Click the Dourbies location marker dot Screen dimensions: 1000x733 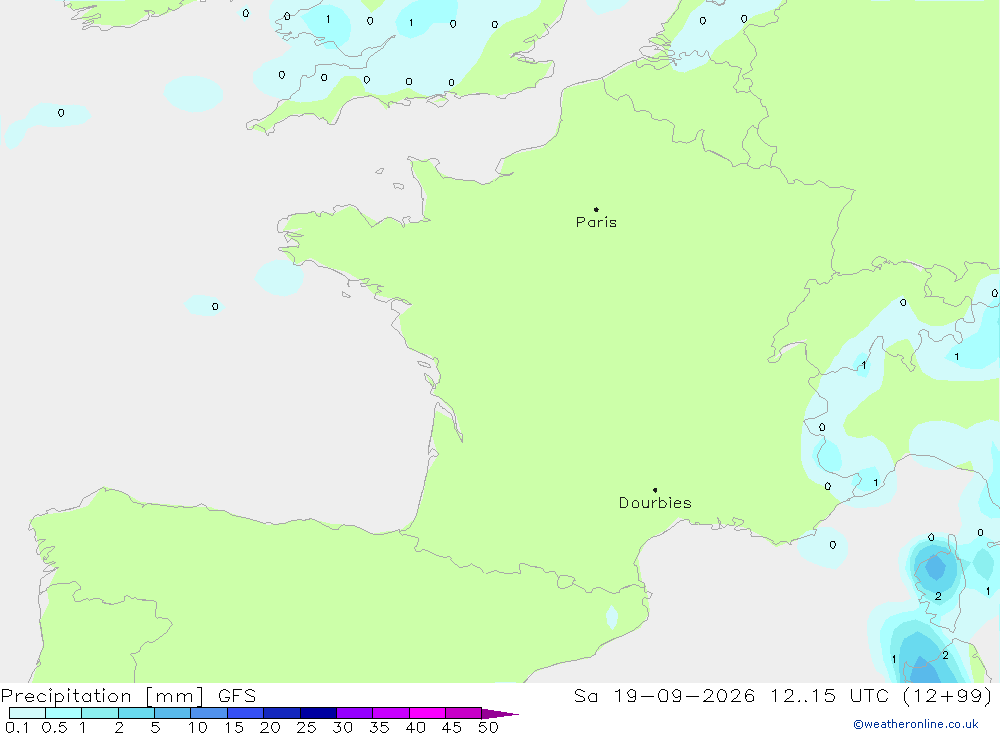pyautogui.click(x=655, y=490)
